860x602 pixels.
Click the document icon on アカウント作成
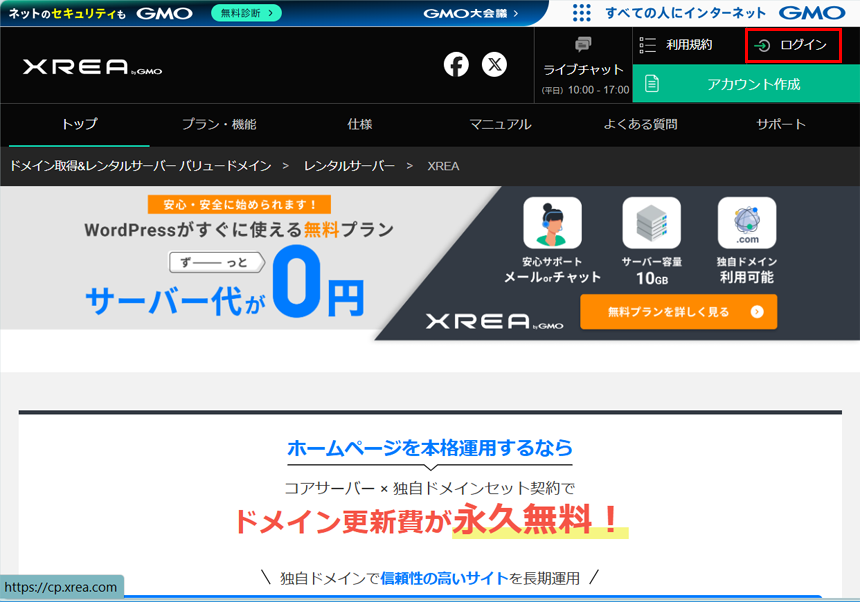coord(652,84)
